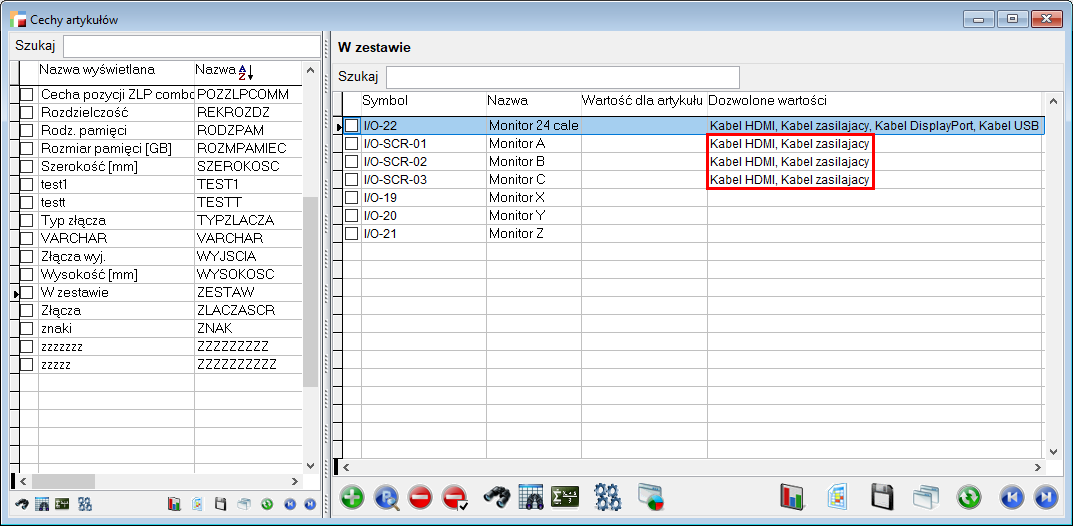Screen dimensions: 1073x526
Task: Click features list horizontal scrollbar right arrow
Action: coord(295,481)
